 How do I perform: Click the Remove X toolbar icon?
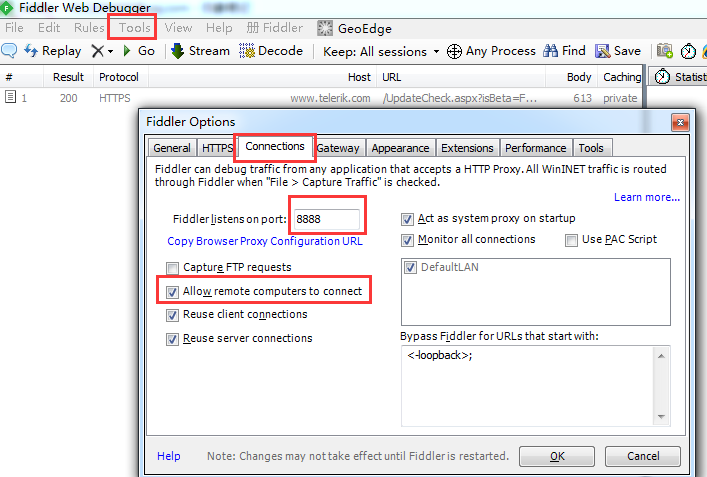97,51
